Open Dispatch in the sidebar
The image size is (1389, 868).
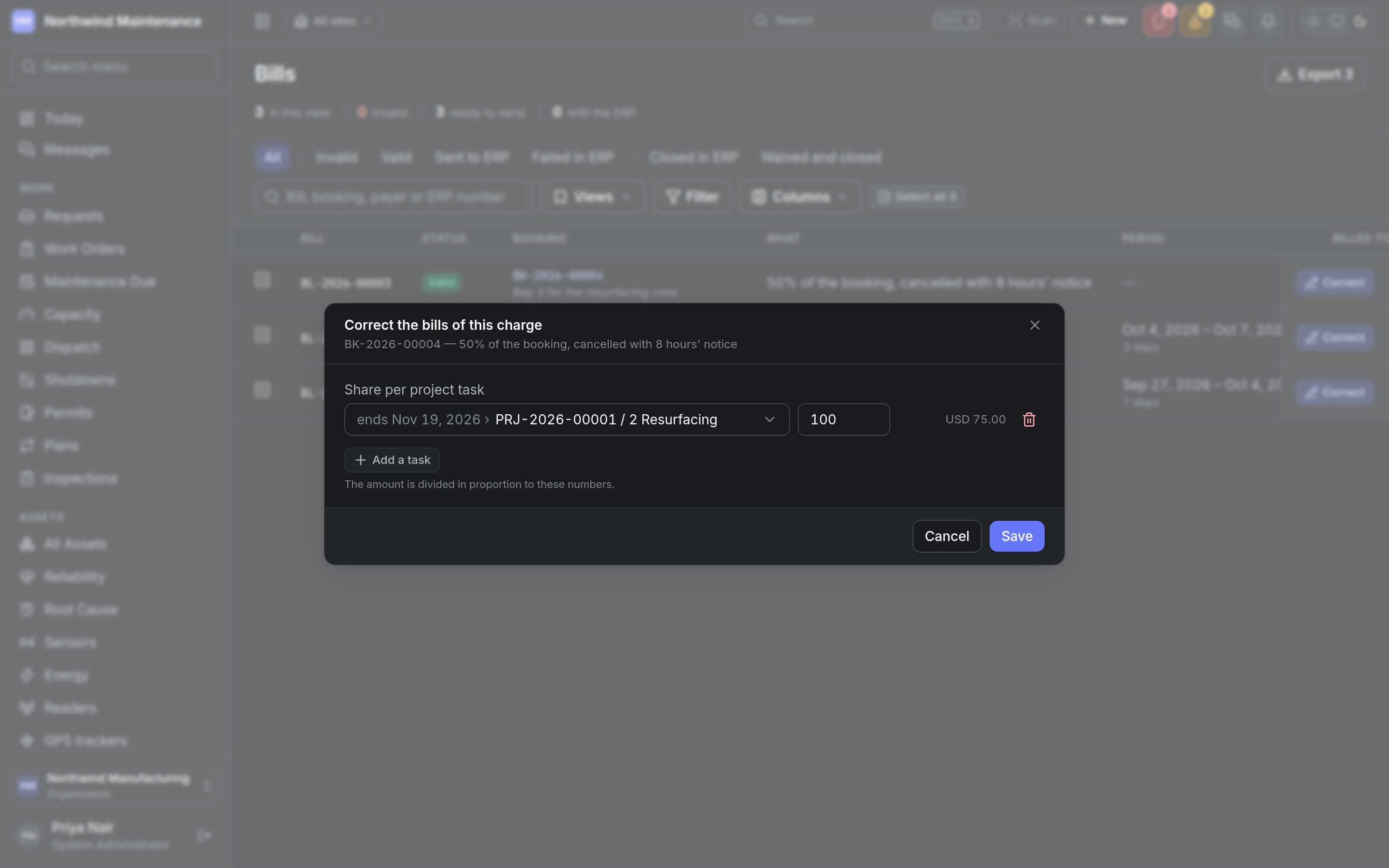tap(115, 347)
